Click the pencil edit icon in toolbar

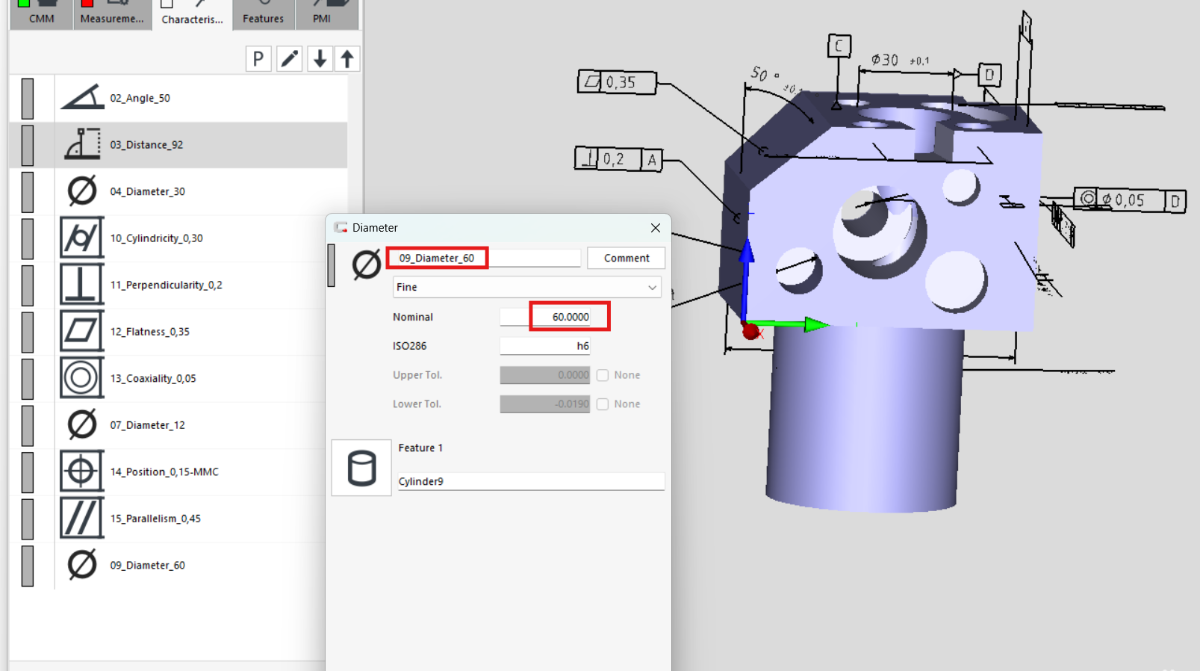click(x=289, y=59)
